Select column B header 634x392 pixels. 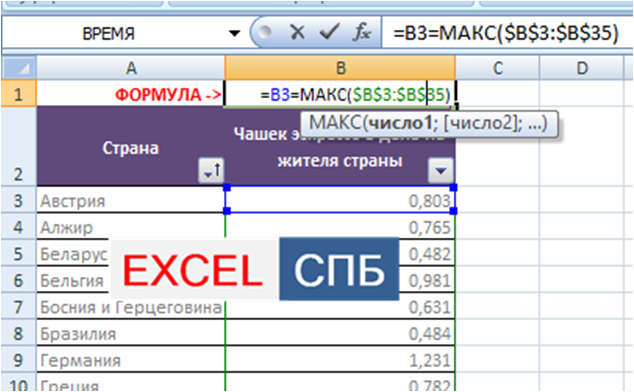coord(340,68)
